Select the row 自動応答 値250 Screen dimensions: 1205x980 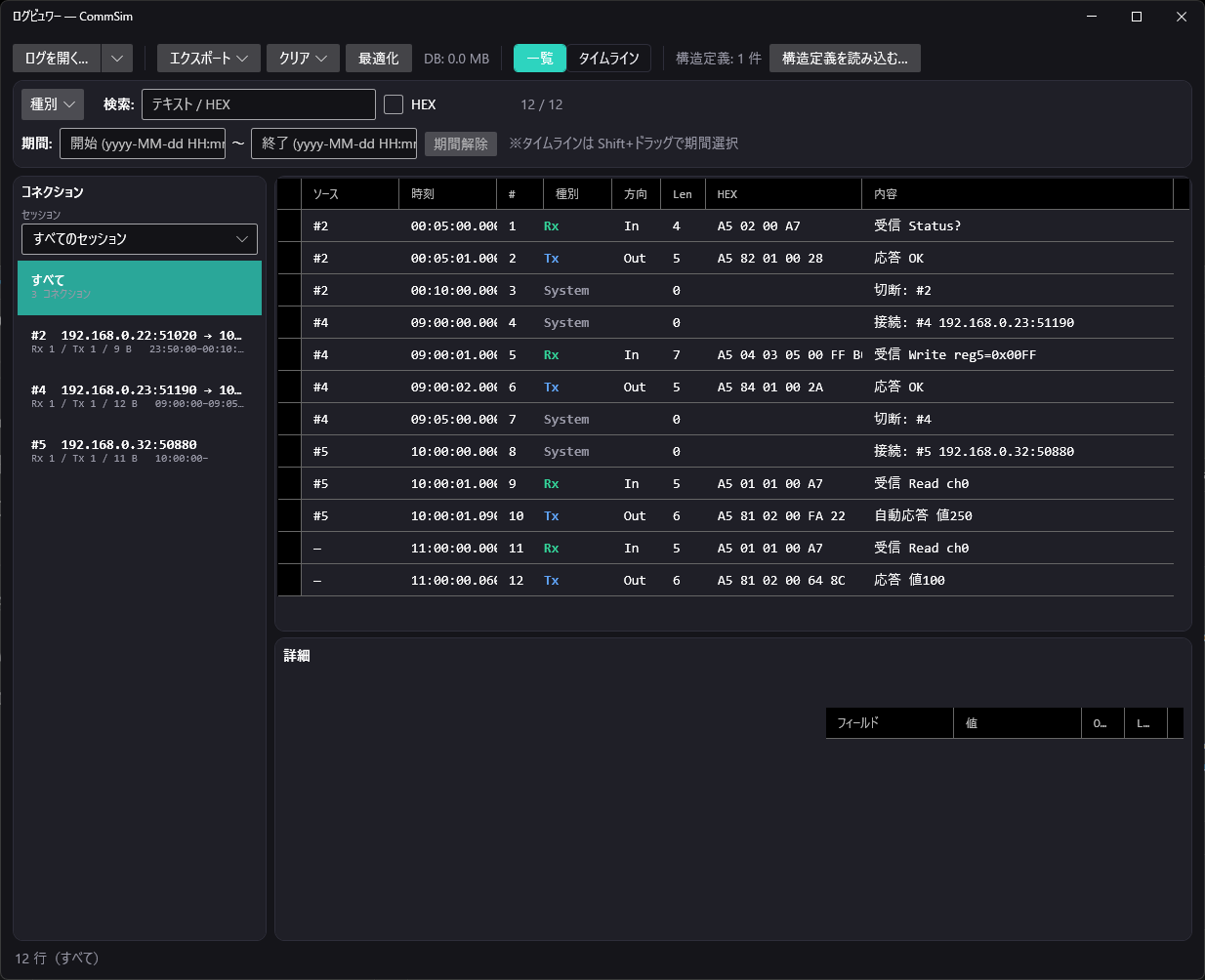[x=726, y=515]
